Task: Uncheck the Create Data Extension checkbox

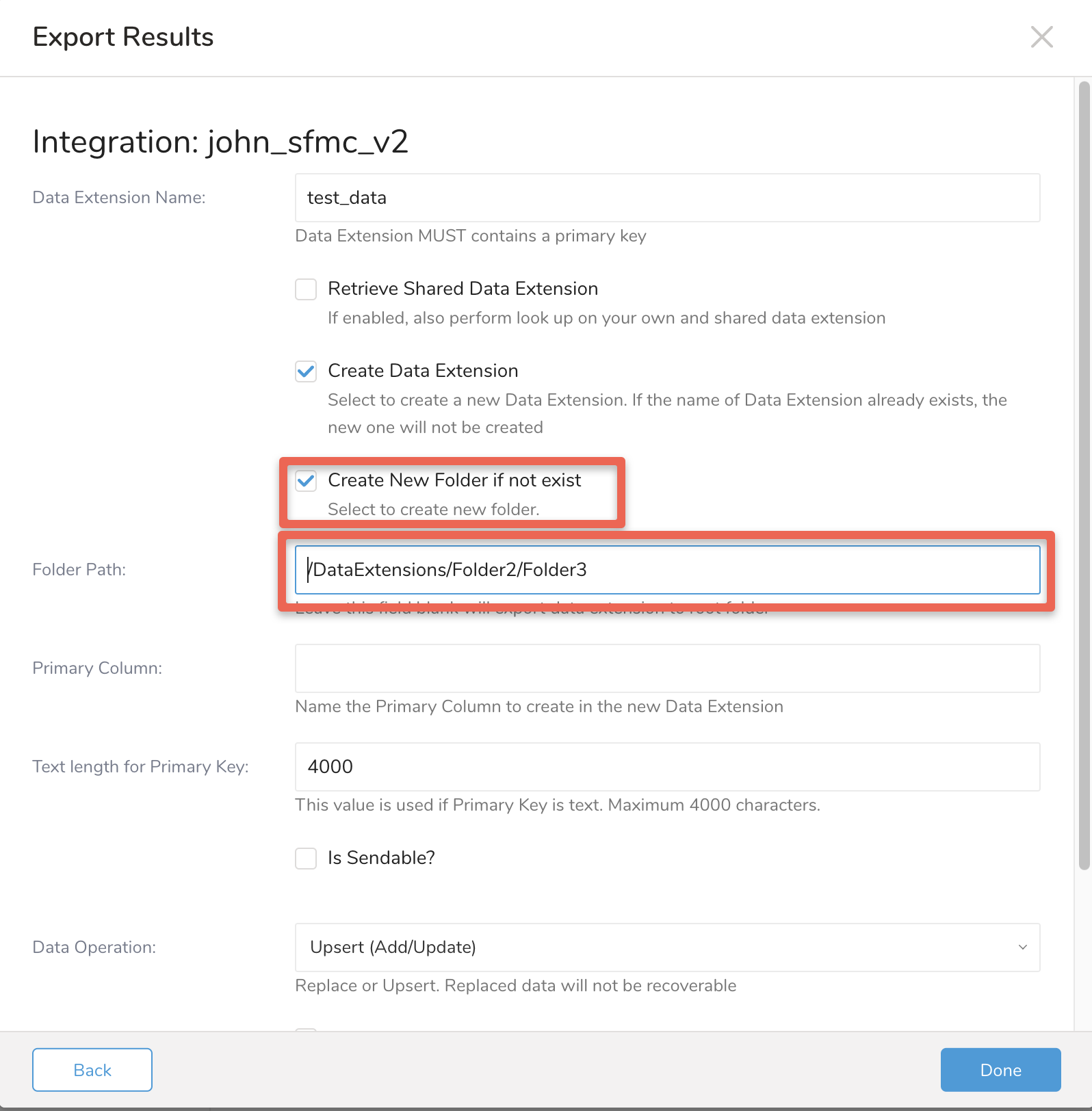Action: click(306, 371)
